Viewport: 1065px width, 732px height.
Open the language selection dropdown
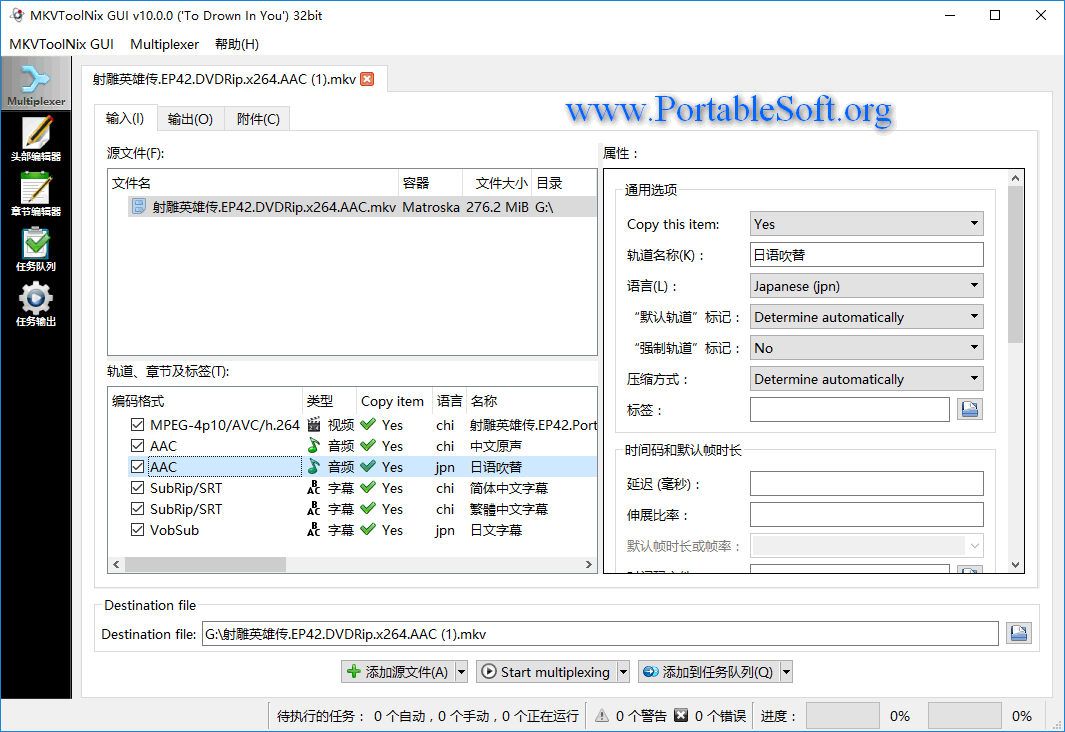pos(866,285)
